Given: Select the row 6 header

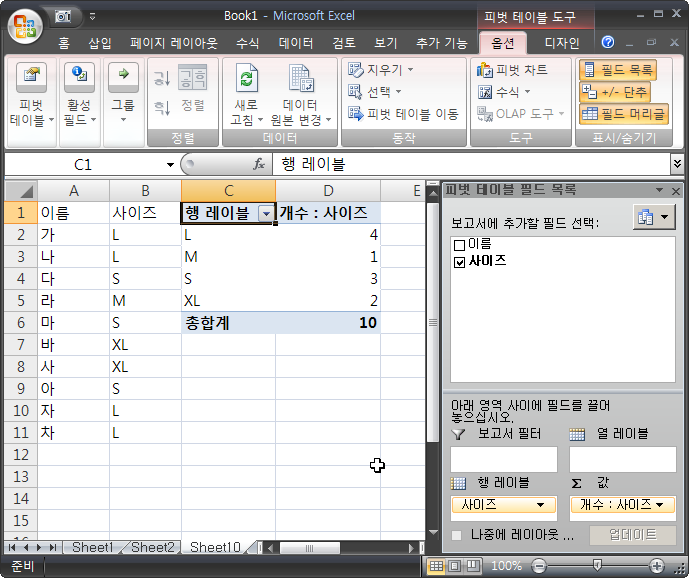Looking at the screenshot, I should pyautogui.click(x=21, y=323).
